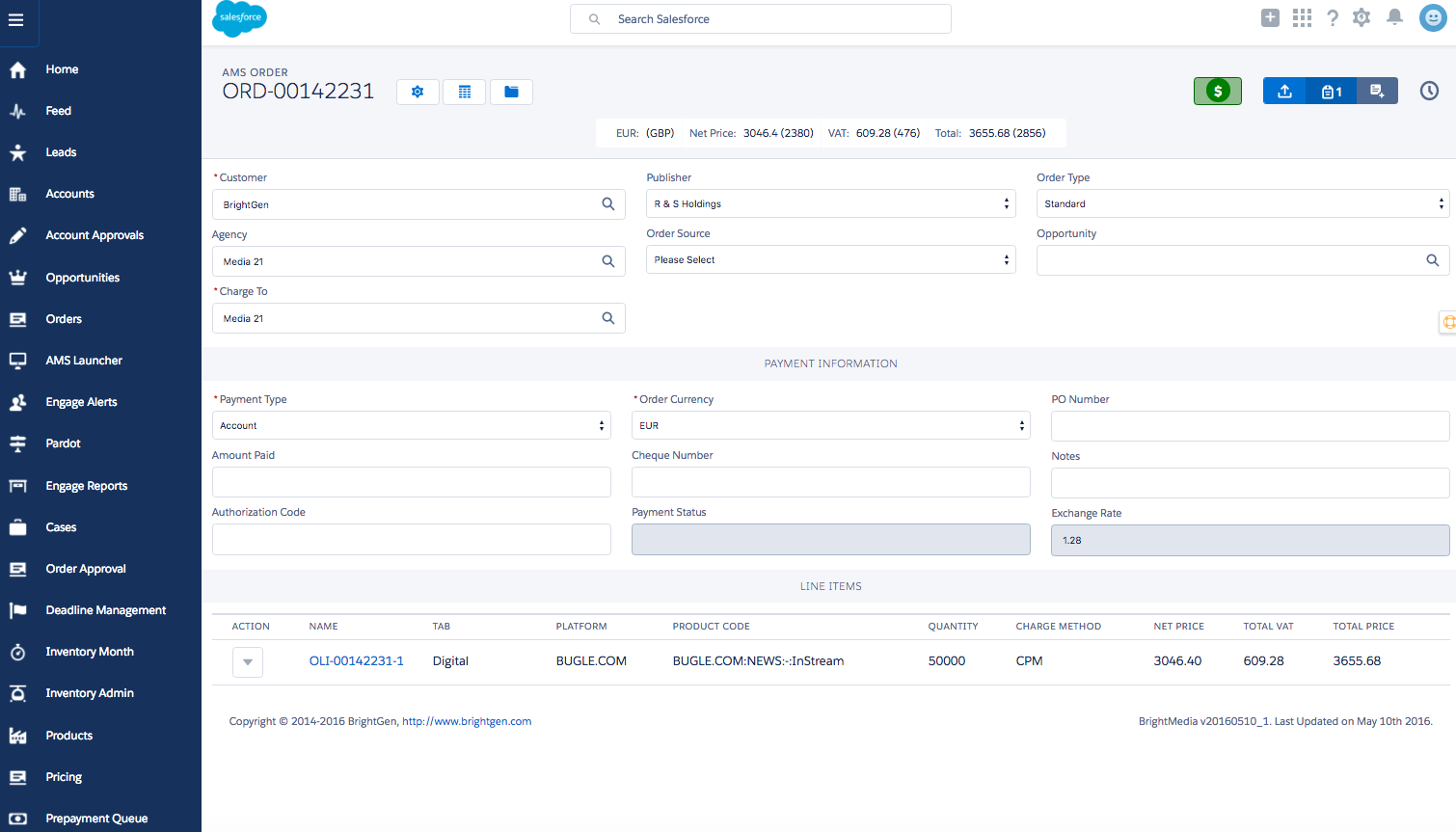This screenshot has height=832, width=1456.
Task: Open Products in sidebar
Action: point(69,736)
